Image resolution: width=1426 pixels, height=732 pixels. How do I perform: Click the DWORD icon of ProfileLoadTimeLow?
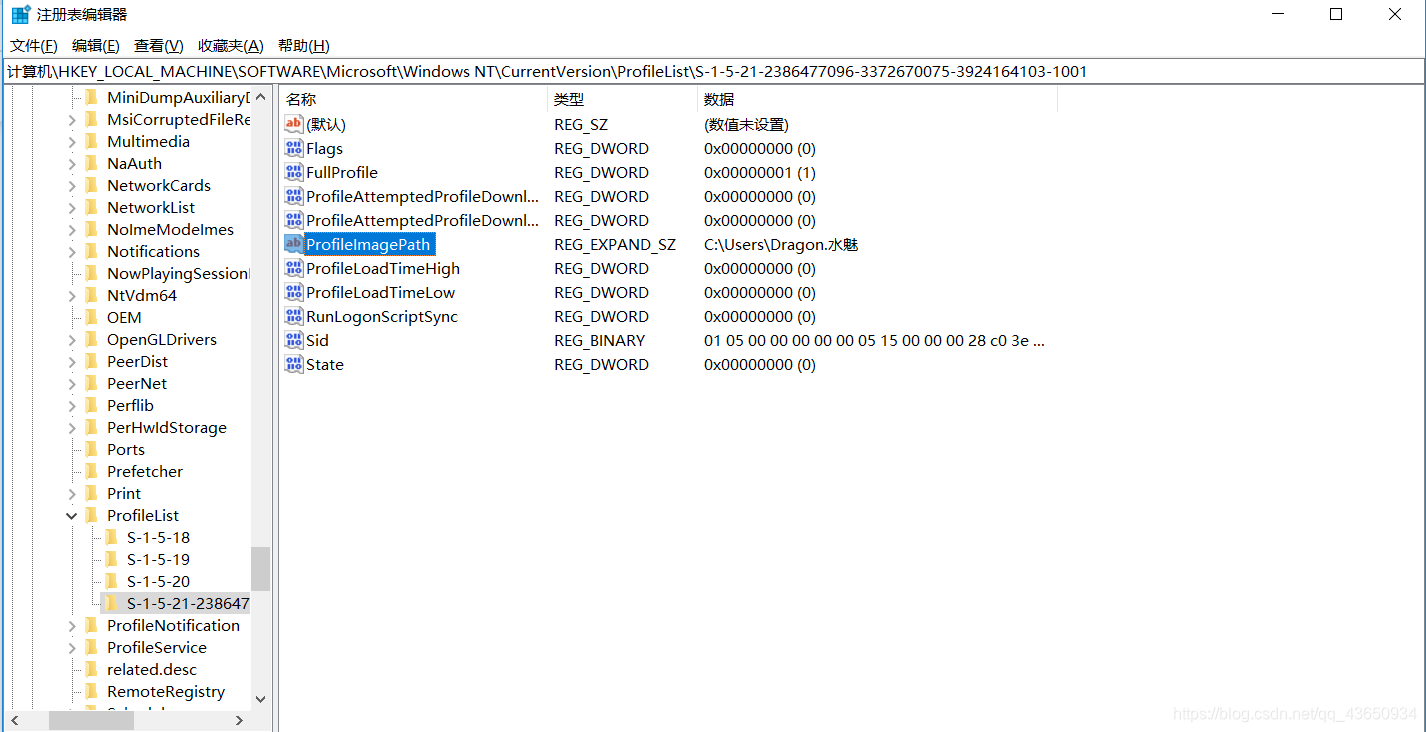(x=294, y=292)
